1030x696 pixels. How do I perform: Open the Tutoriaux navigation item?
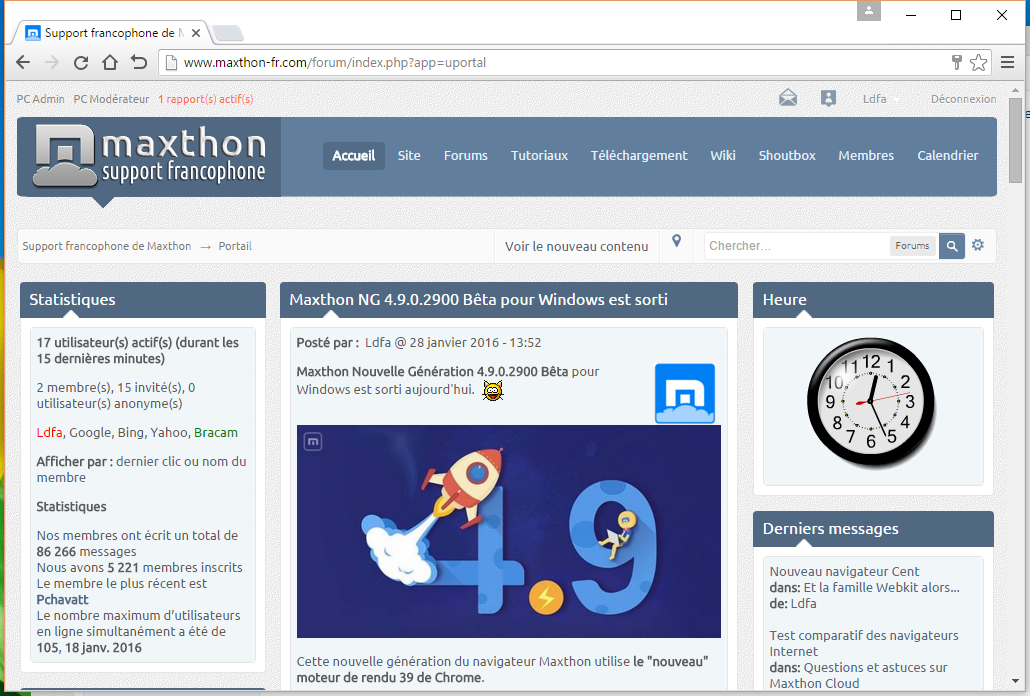(x=539, y=156)
